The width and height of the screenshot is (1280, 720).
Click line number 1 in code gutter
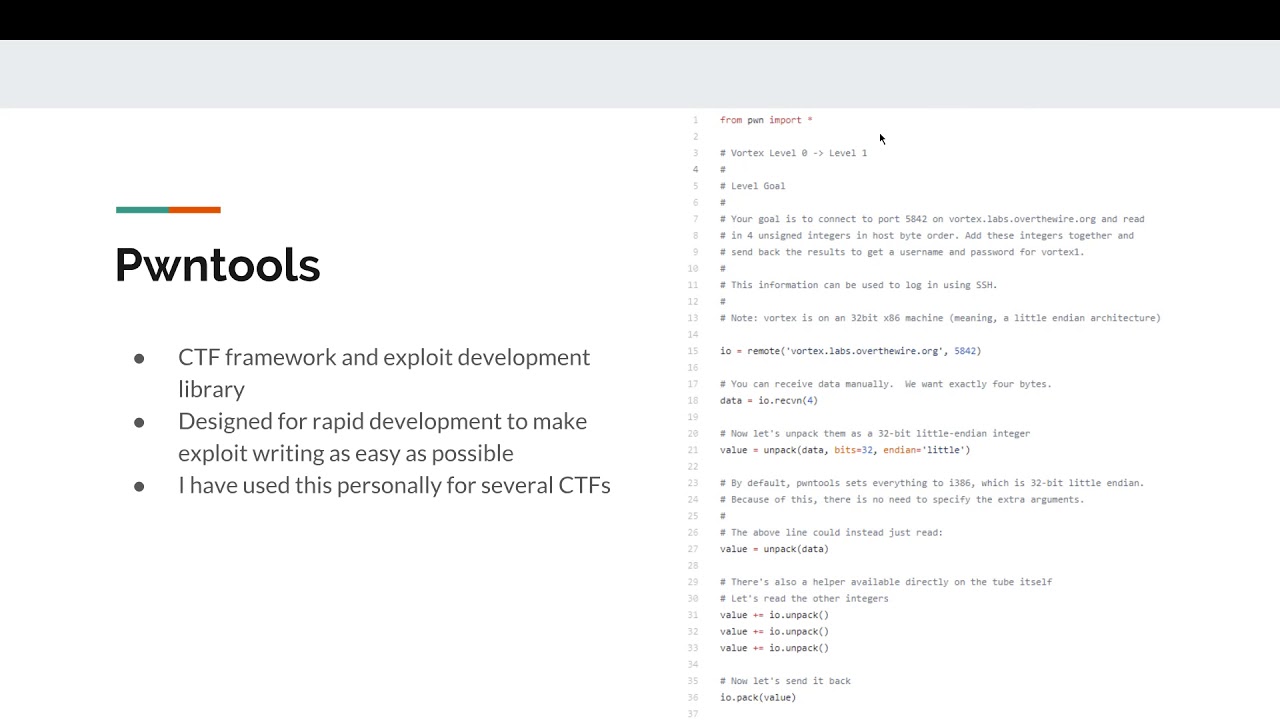695,120
